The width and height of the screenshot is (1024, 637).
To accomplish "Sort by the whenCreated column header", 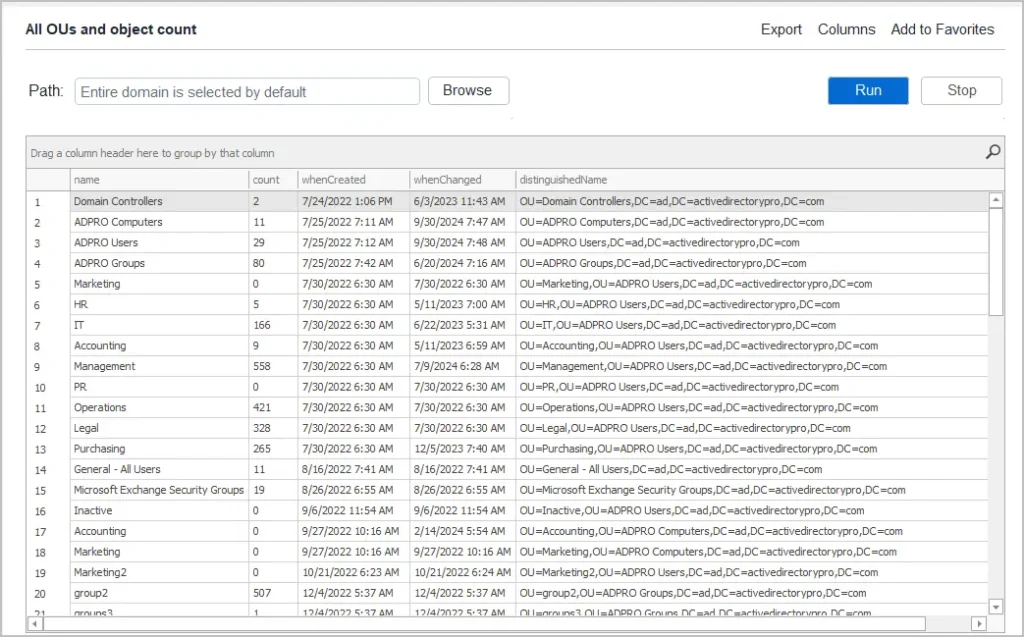I will [x=353, y=180].
